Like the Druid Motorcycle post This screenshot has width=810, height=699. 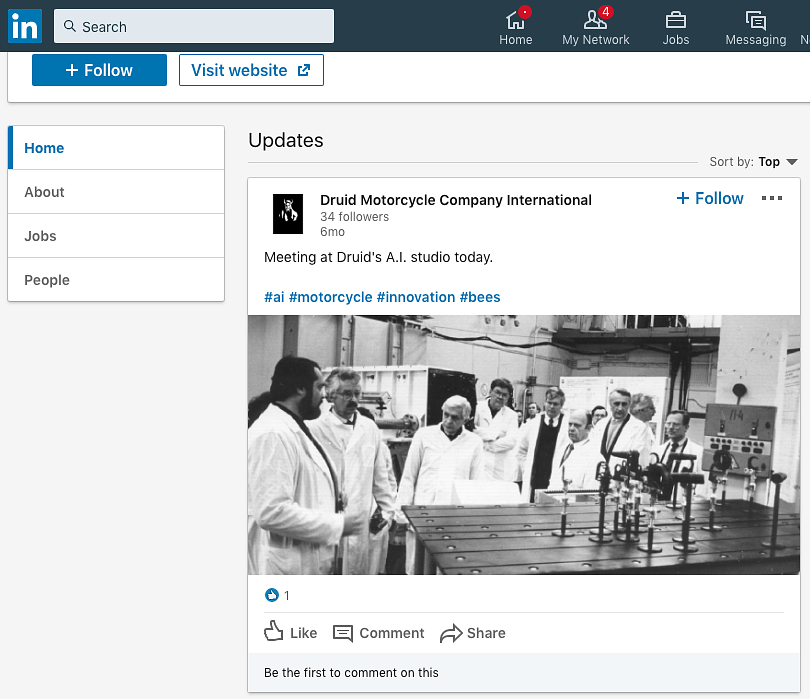(290, 633)
